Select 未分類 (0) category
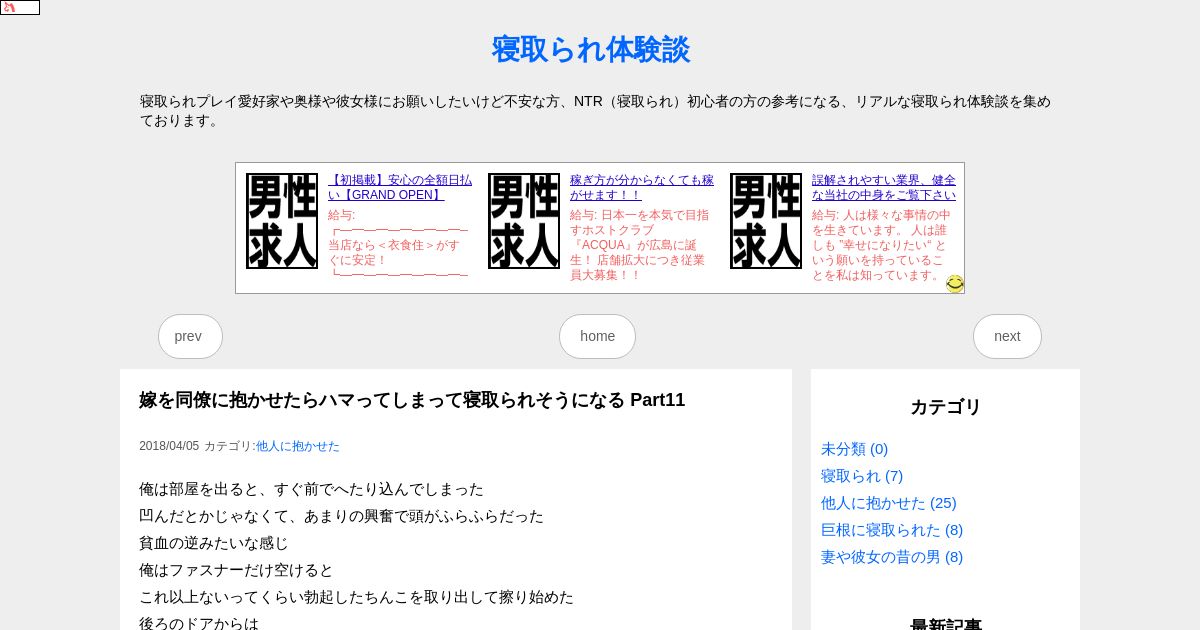The image size is (1200, 630). [854, 449]
